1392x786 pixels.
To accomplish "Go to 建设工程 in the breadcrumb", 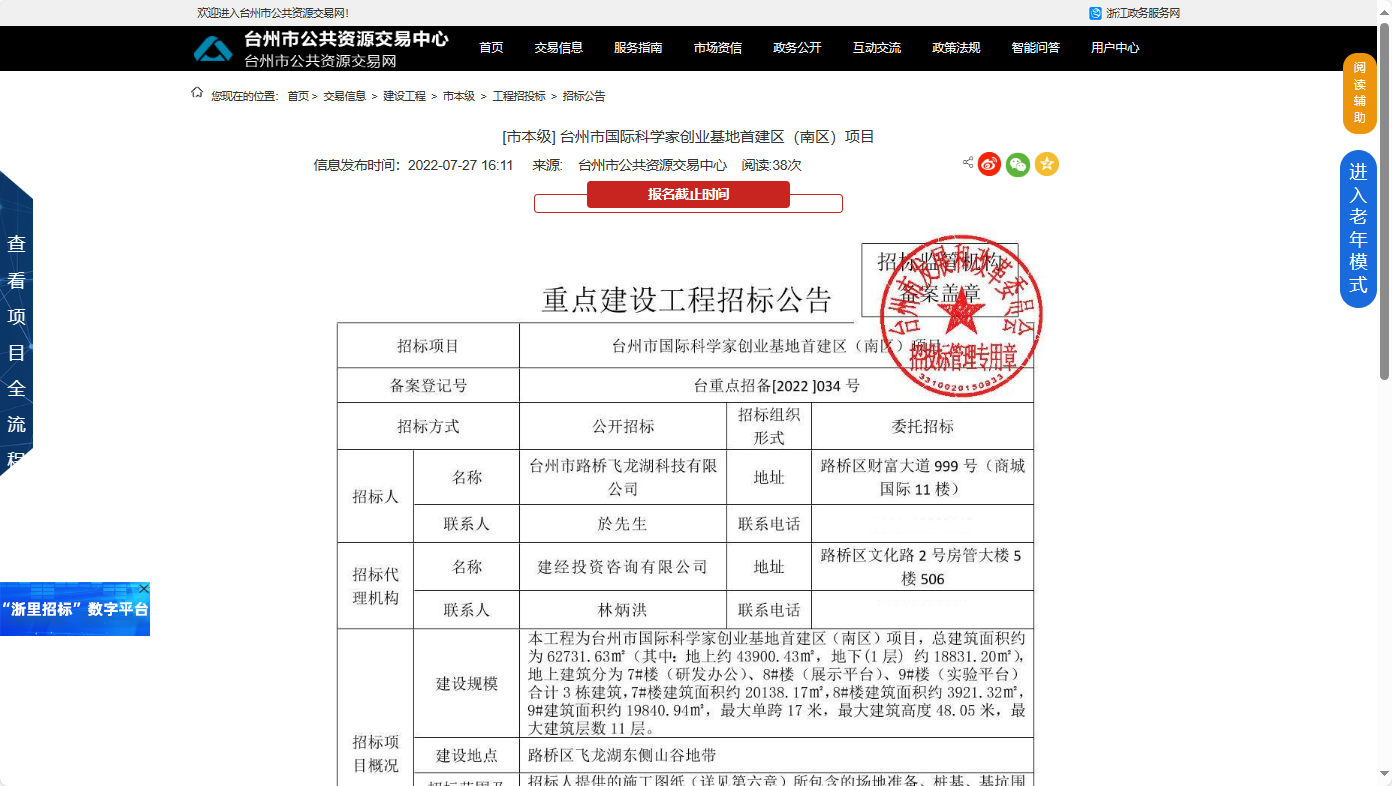I will pos(404,96).
